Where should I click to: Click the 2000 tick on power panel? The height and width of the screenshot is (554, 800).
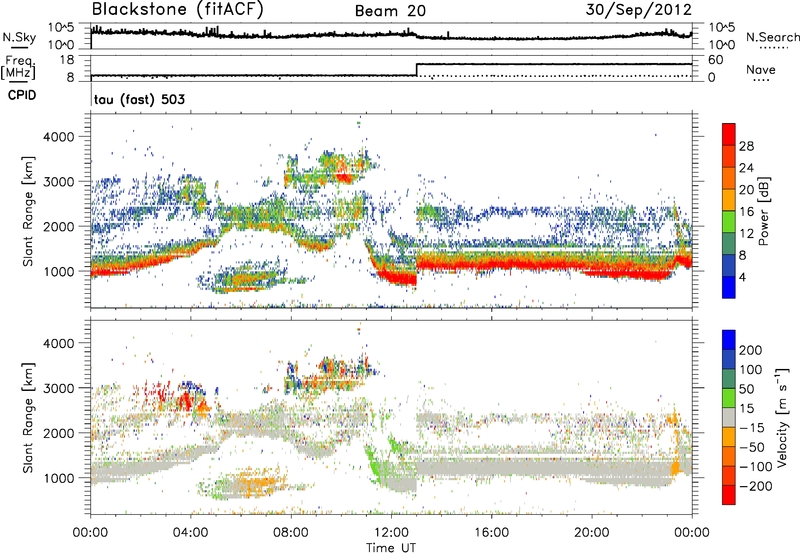[58, 226]
